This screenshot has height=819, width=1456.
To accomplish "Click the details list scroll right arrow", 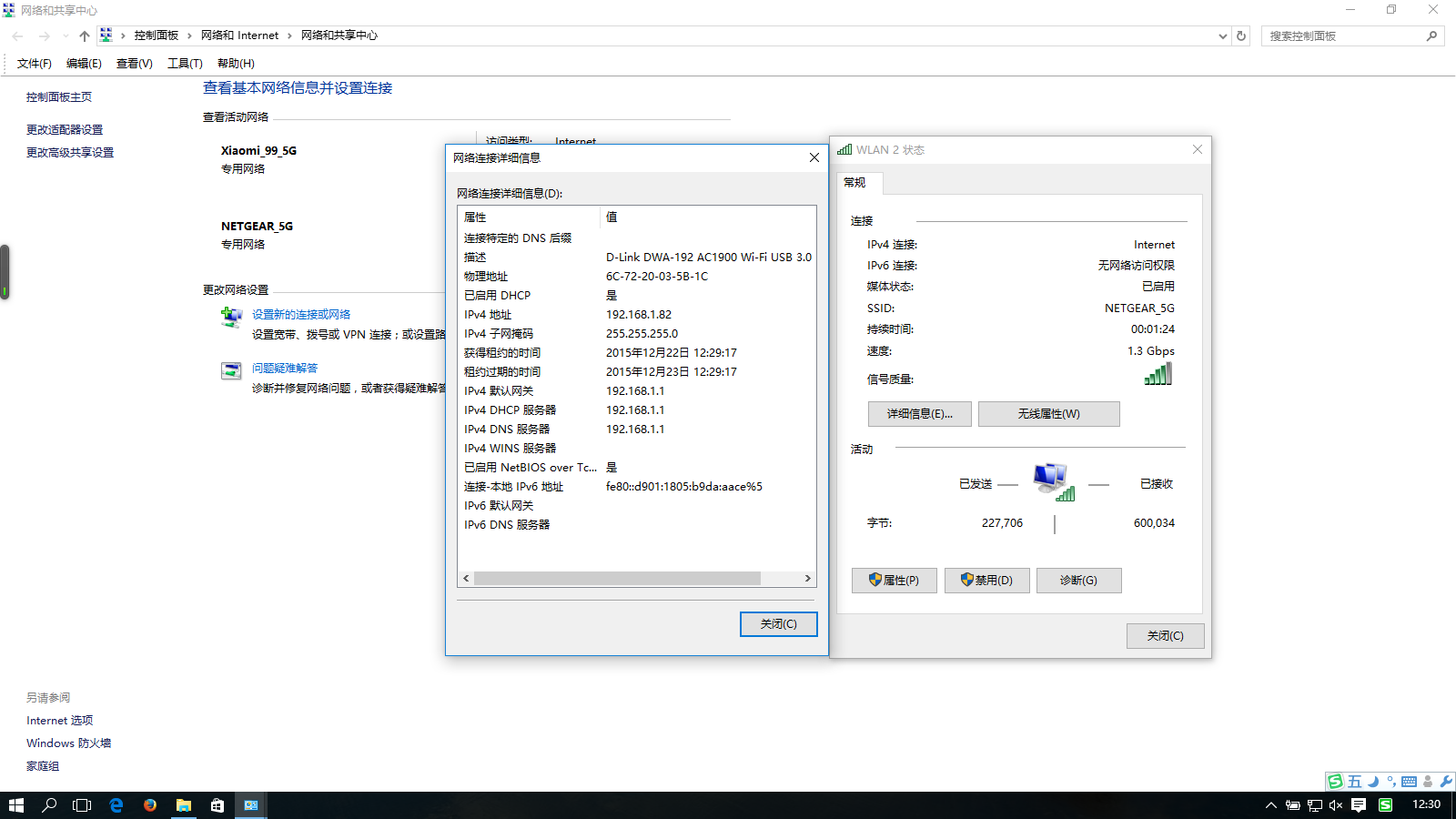I will pos(807,579).
